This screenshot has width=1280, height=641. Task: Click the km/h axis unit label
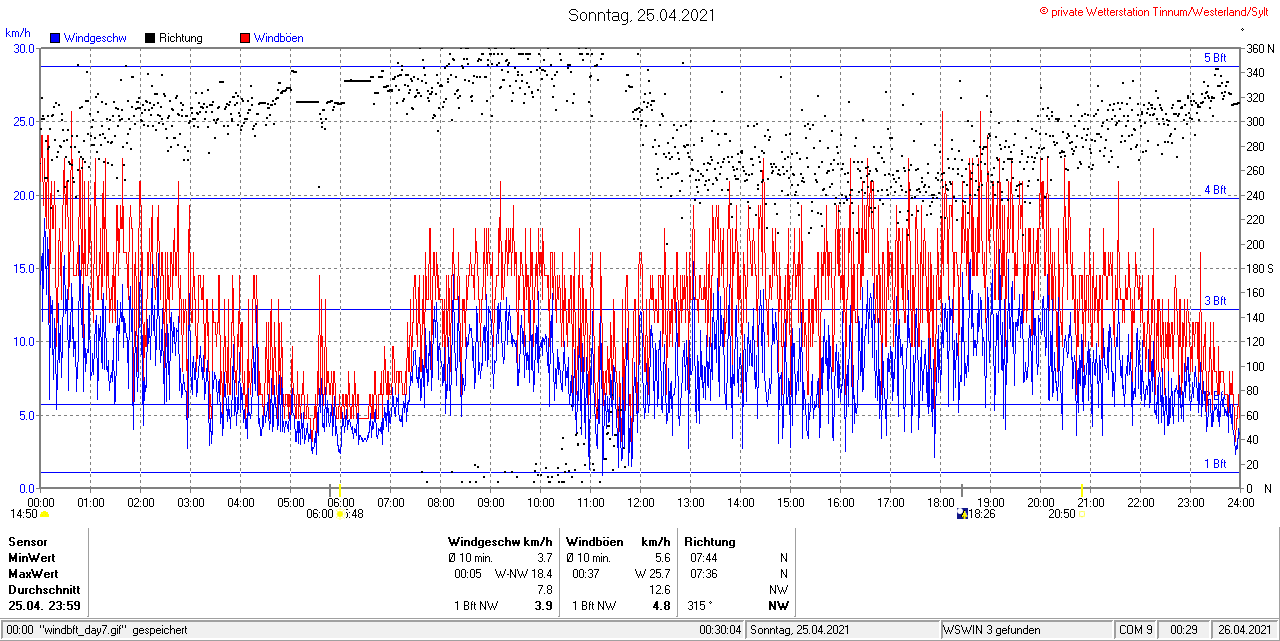[18, 33]
